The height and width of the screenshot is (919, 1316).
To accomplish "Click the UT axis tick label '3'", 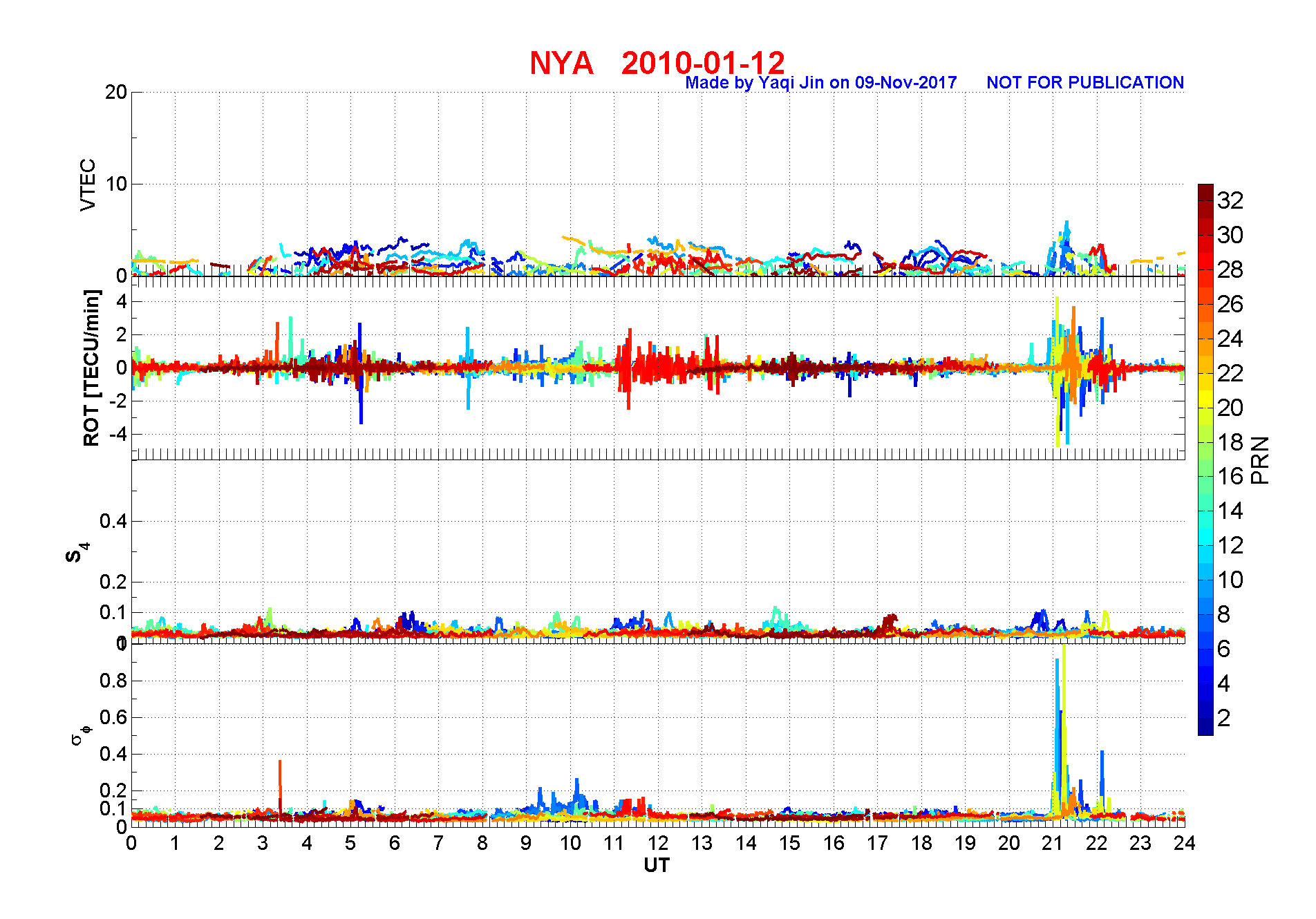I will 263,843.
